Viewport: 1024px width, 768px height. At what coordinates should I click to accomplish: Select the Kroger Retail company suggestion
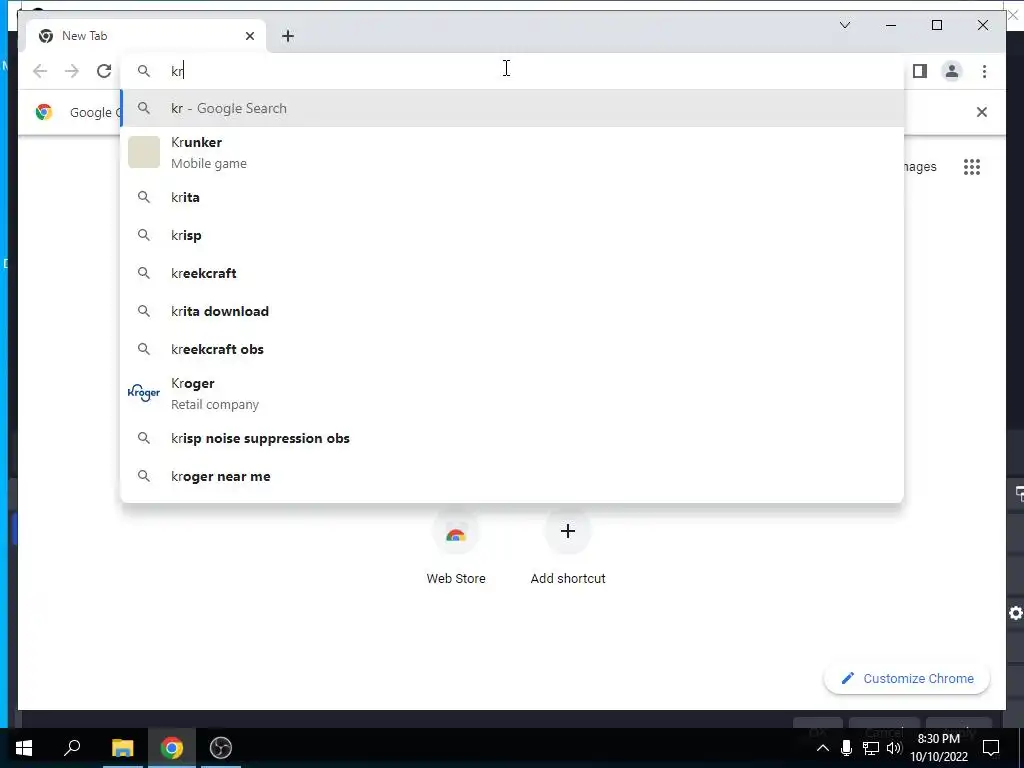(x=513, y=393)
